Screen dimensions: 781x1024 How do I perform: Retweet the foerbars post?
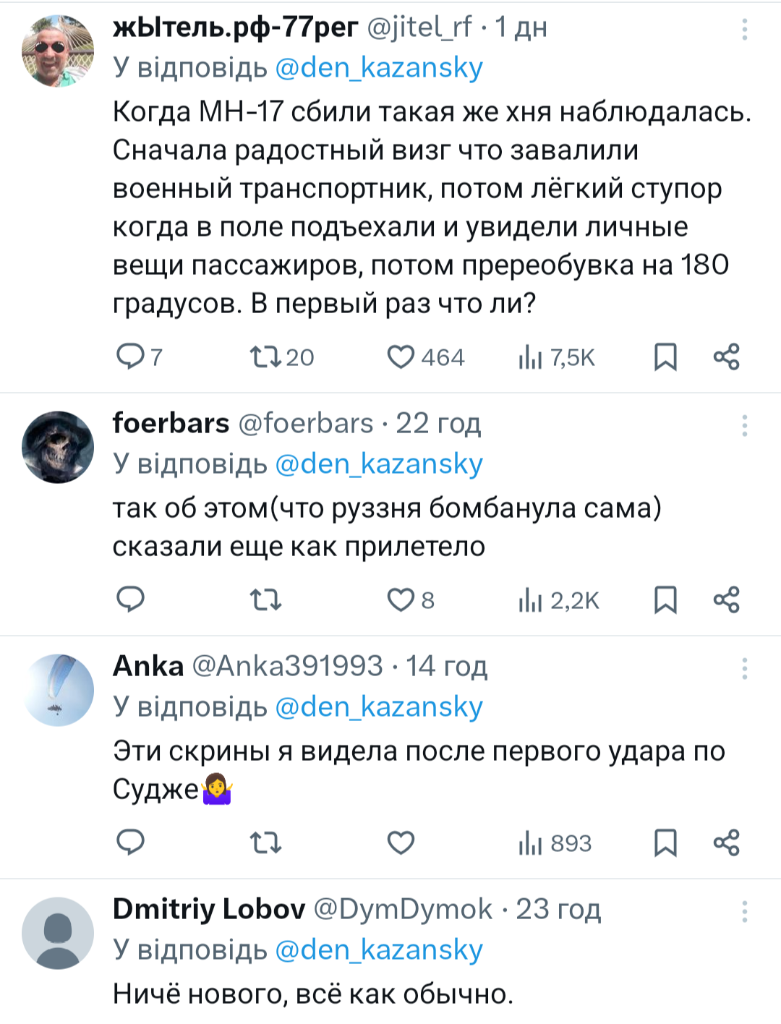263,600
